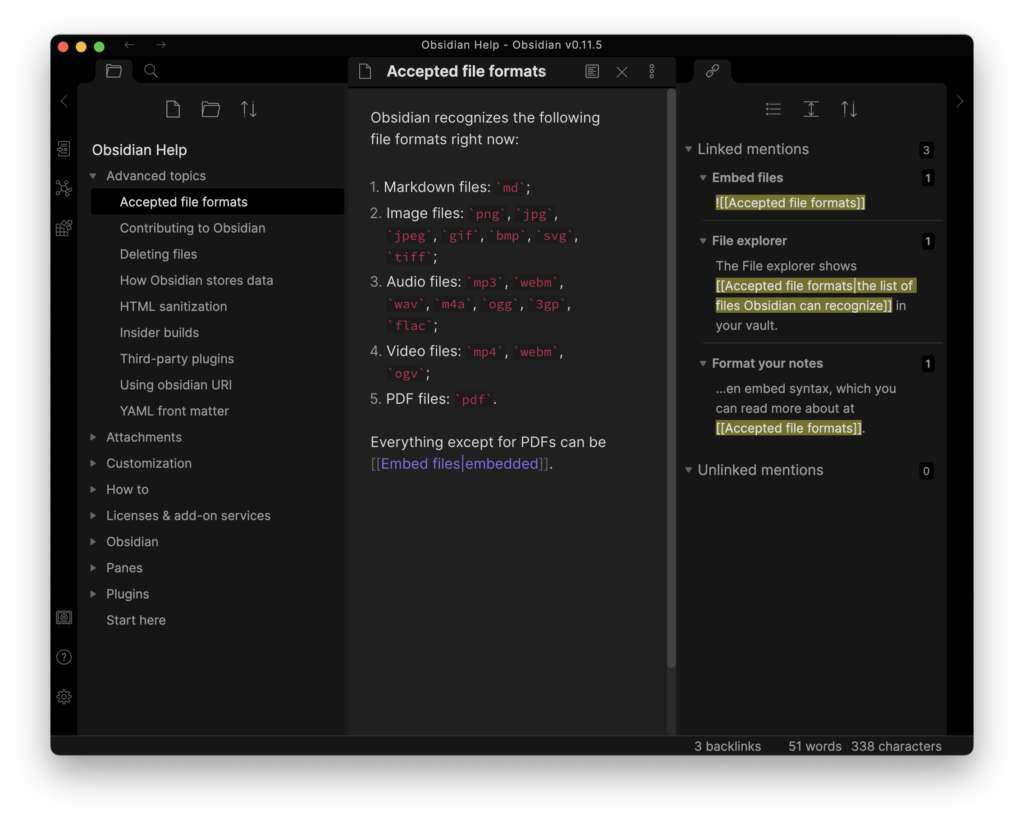Create a new folder in file explorer
The height and width of the screenshot is (822, 1024).
[211, 110]
